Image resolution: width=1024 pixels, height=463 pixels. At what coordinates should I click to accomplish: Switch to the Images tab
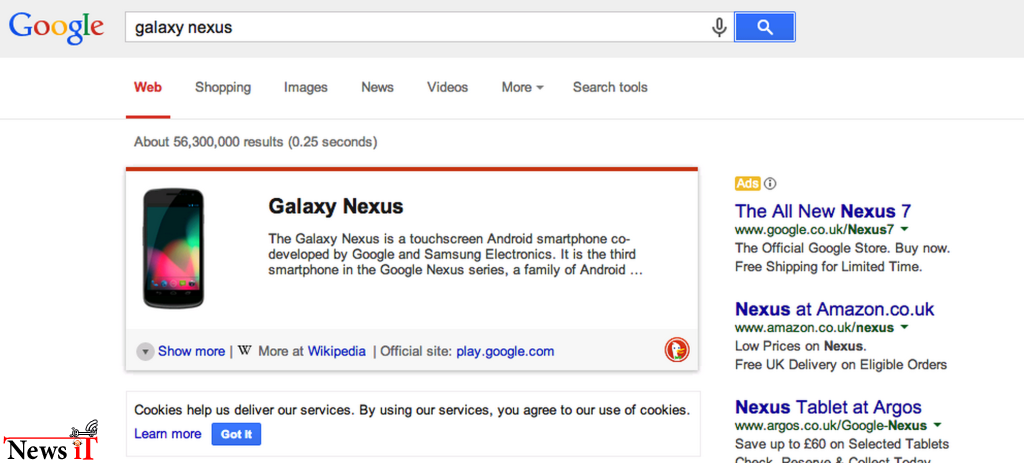306,87
